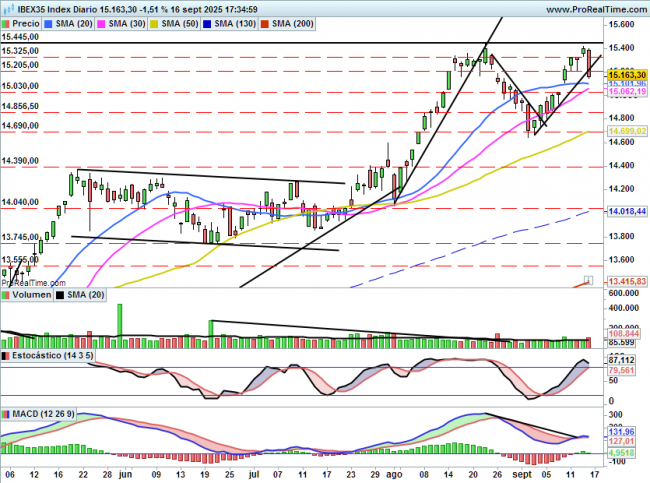This screenshot has height=483, width=650.
Task: Open the MACD (12 26 9) indicator label
Action: (x=44, y=414)
